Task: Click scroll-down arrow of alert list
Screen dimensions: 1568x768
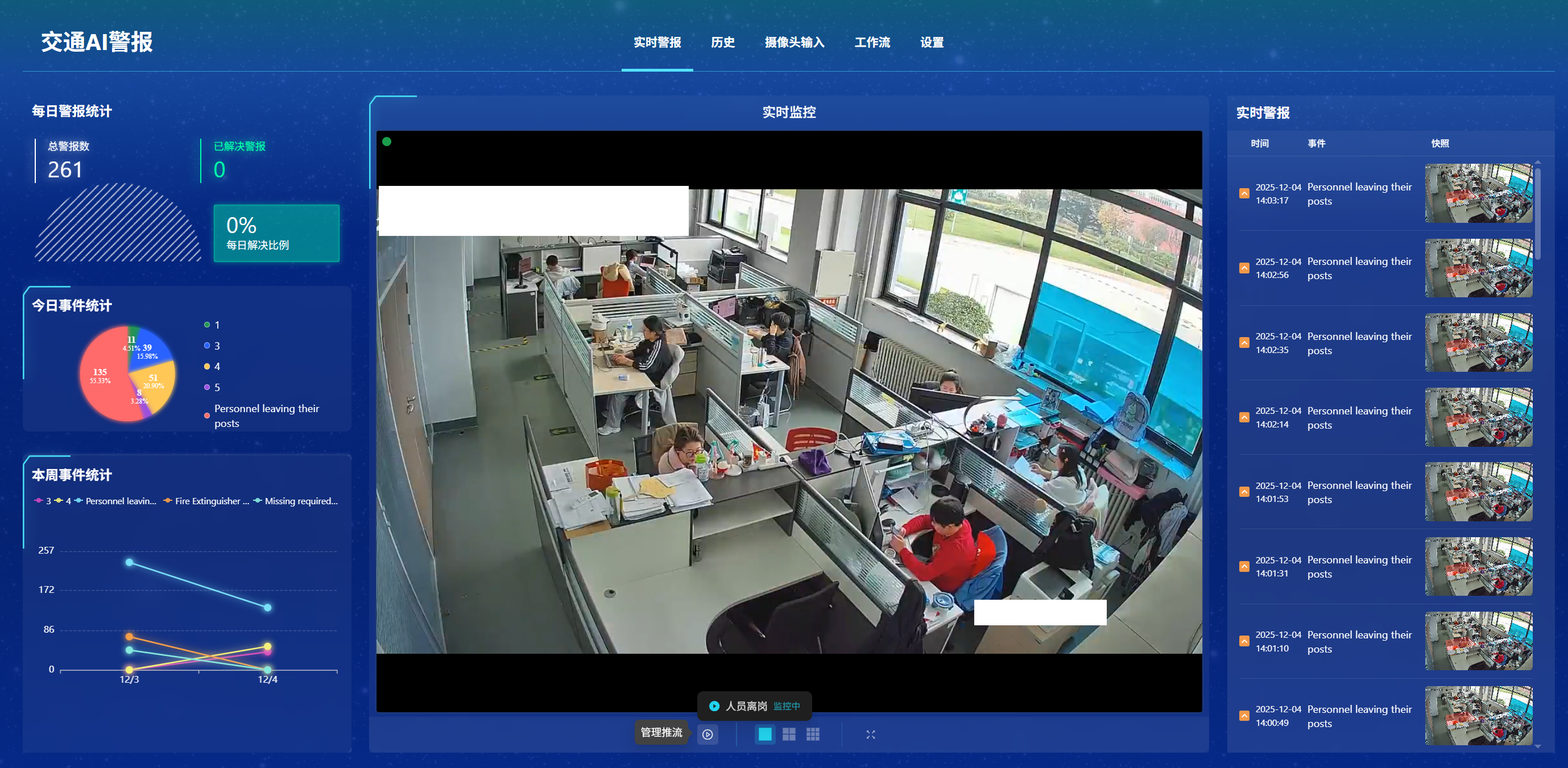Action: (x=1537, y=746)
